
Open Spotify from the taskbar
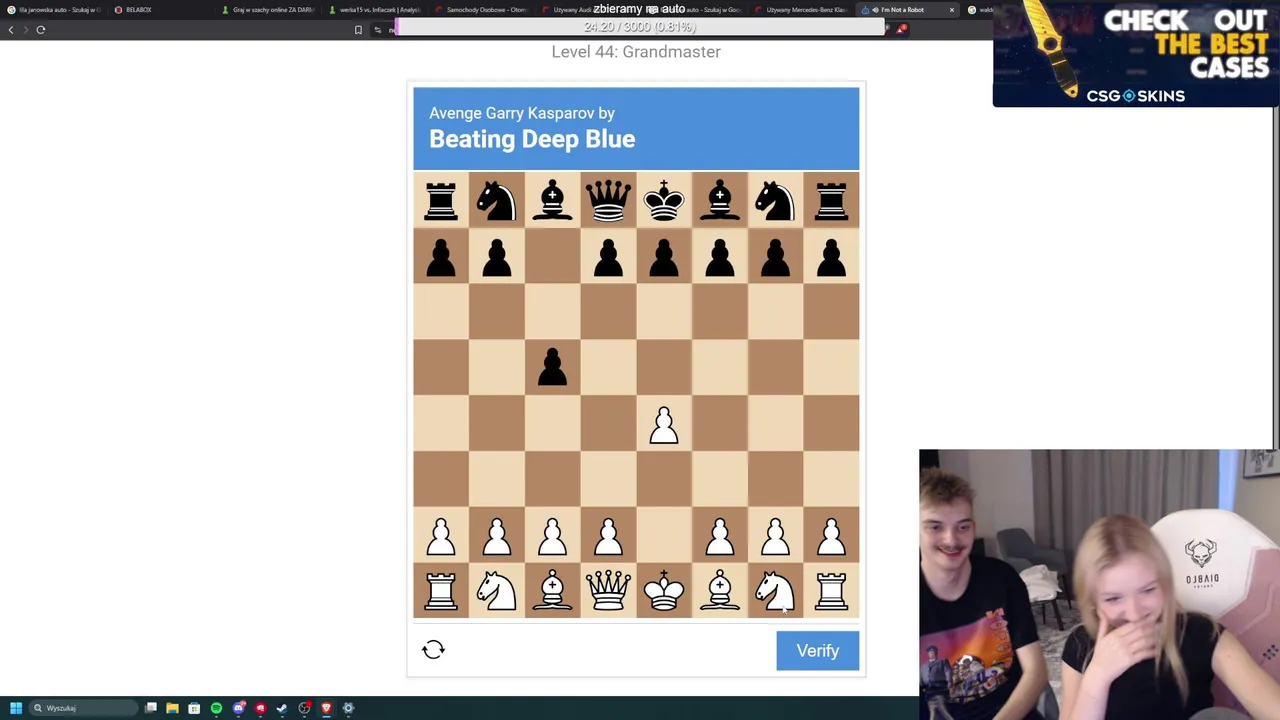[x=216, y=708]
